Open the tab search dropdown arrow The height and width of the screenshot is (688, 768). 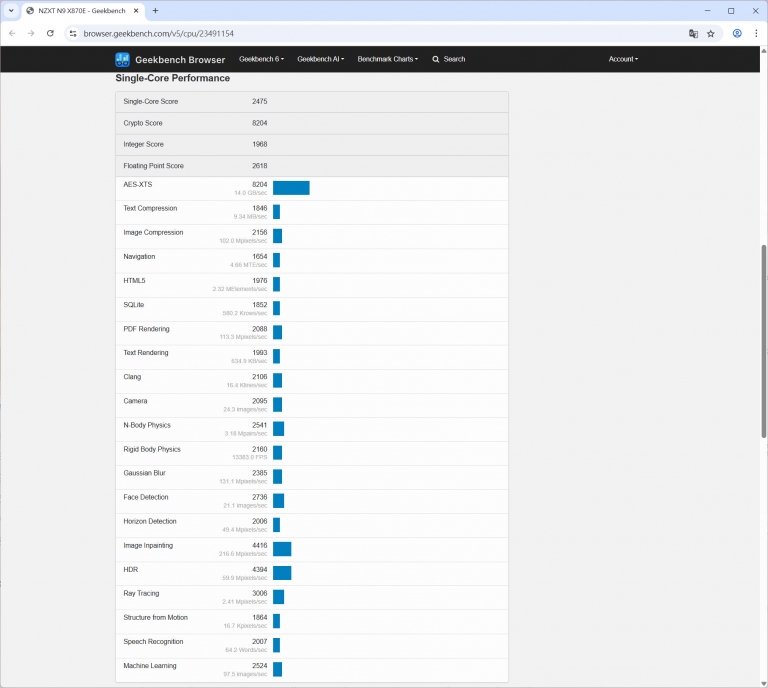tap(11, 10)
